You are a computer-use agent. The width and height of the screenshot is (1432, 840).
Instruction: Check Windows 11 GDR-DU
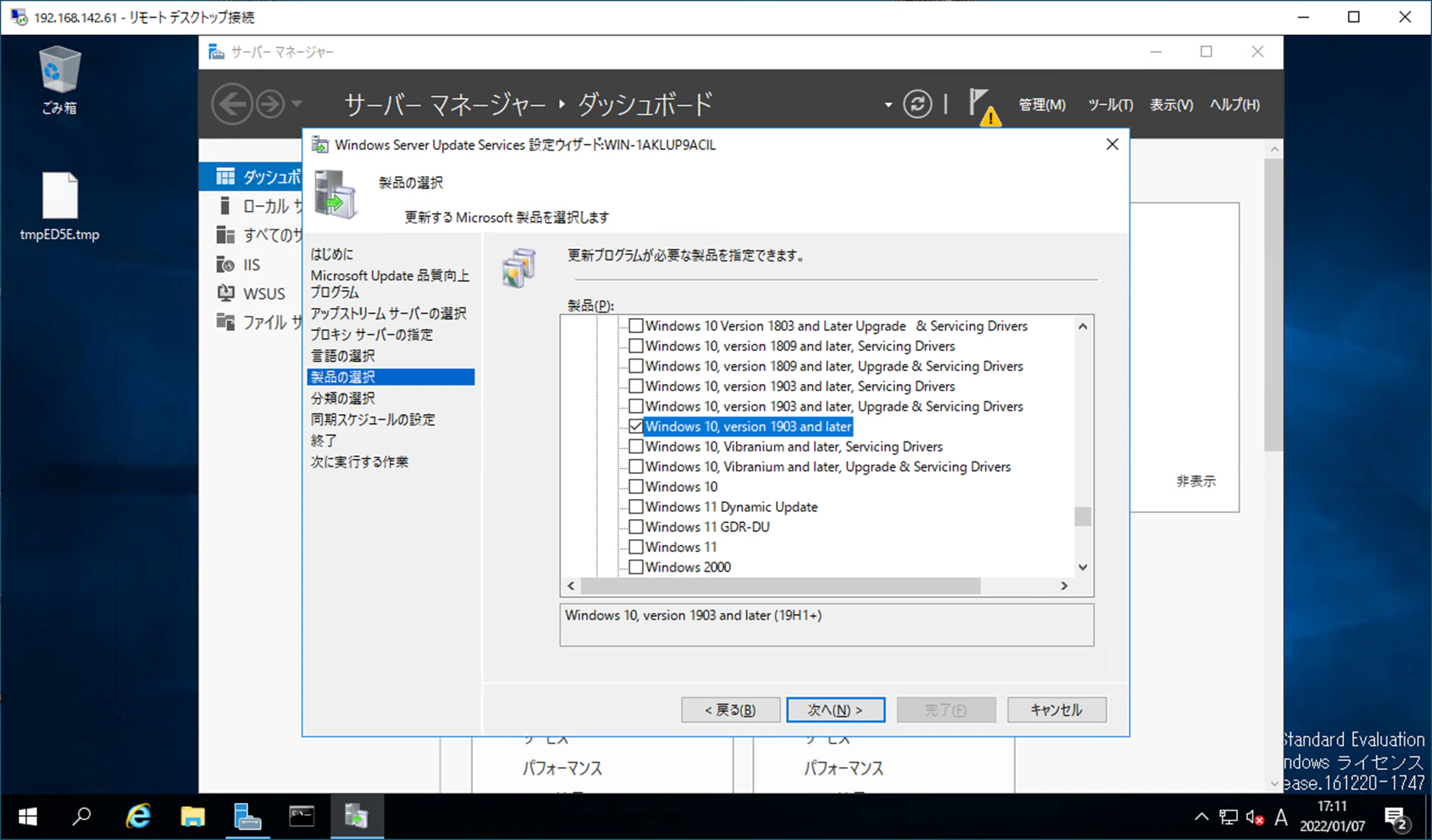coord(636,527)
